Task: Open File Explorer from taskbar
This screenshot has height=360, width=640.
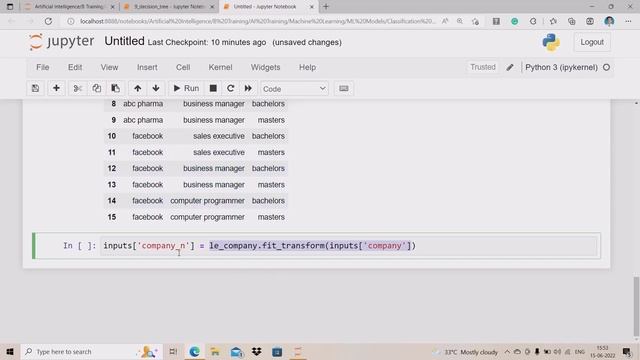Action: (x=215, y=351)
